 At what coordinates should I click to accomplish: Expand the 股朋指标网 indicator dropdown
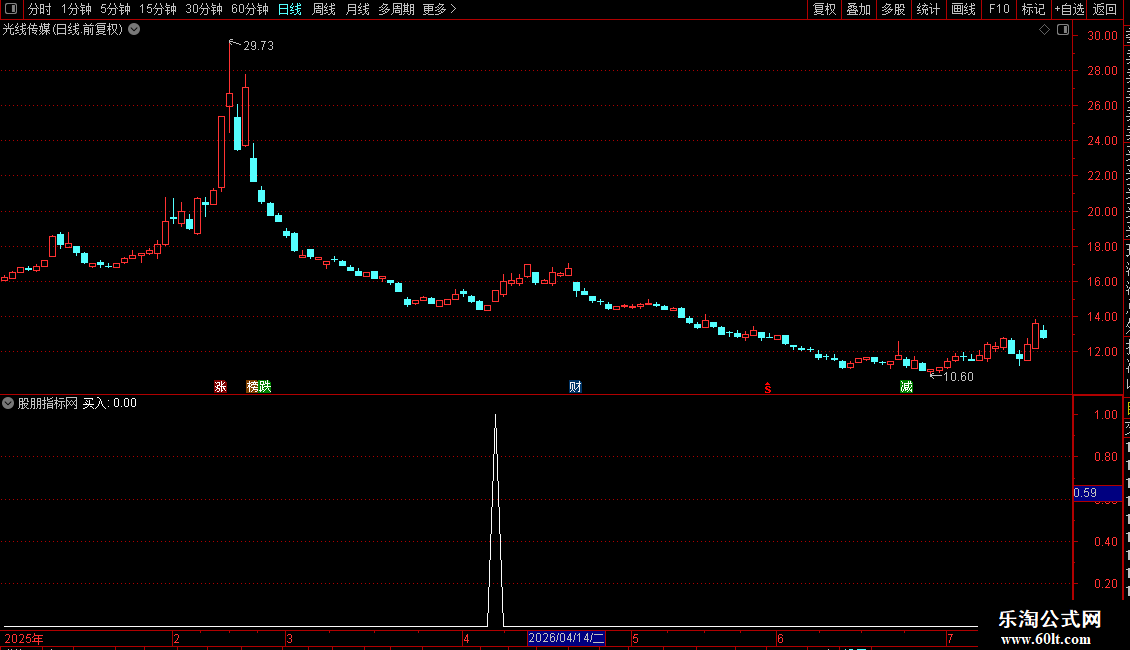8,403
